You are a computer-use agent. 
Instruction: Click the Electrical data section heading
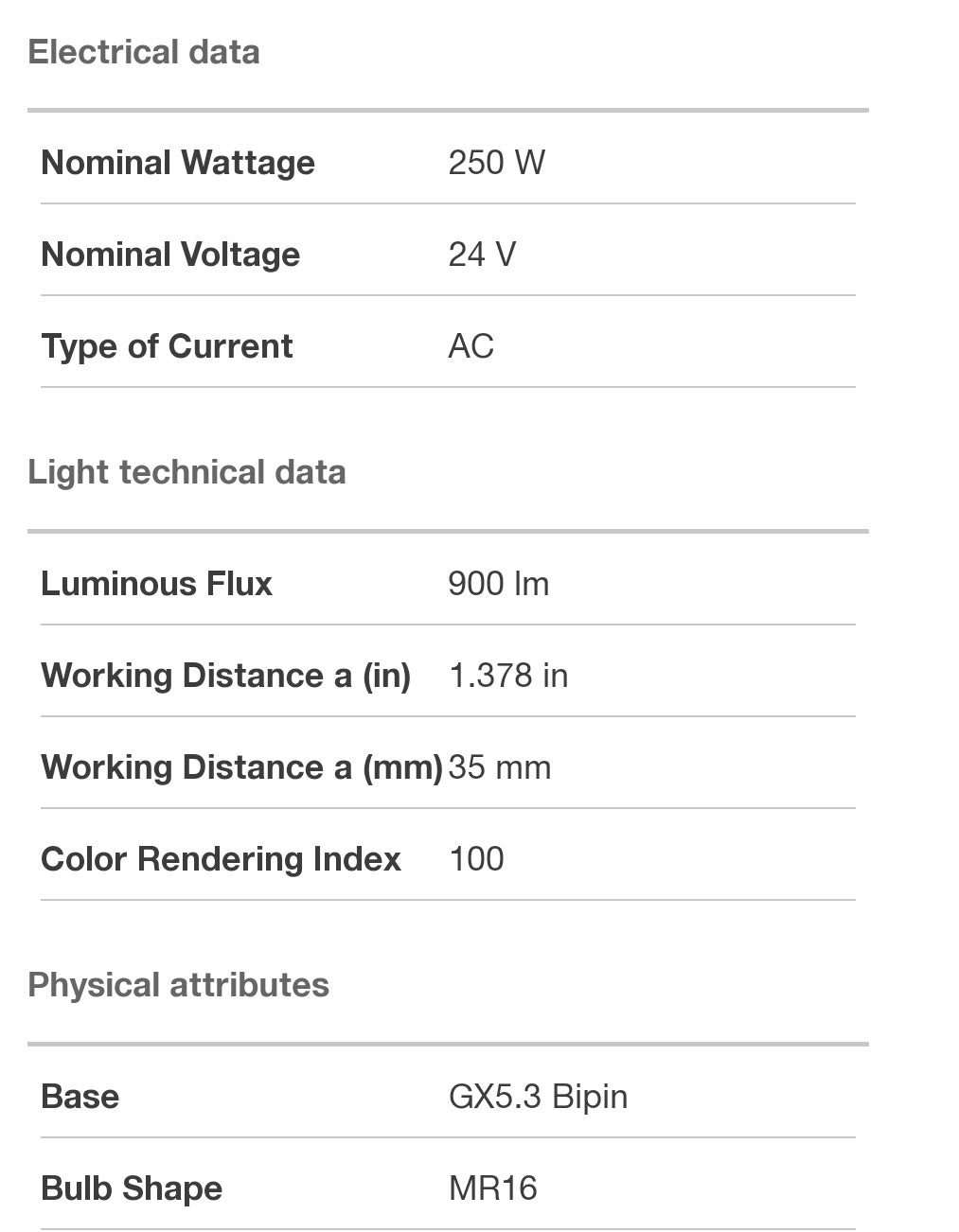144,52
